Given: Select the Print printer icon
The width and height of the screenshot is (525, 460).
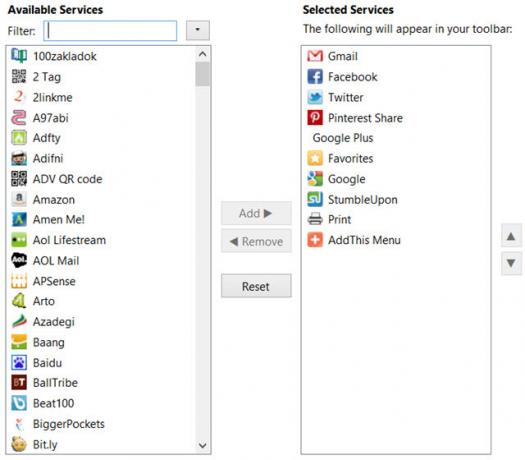Looking at the screenshot, I should tap(315, 219).
